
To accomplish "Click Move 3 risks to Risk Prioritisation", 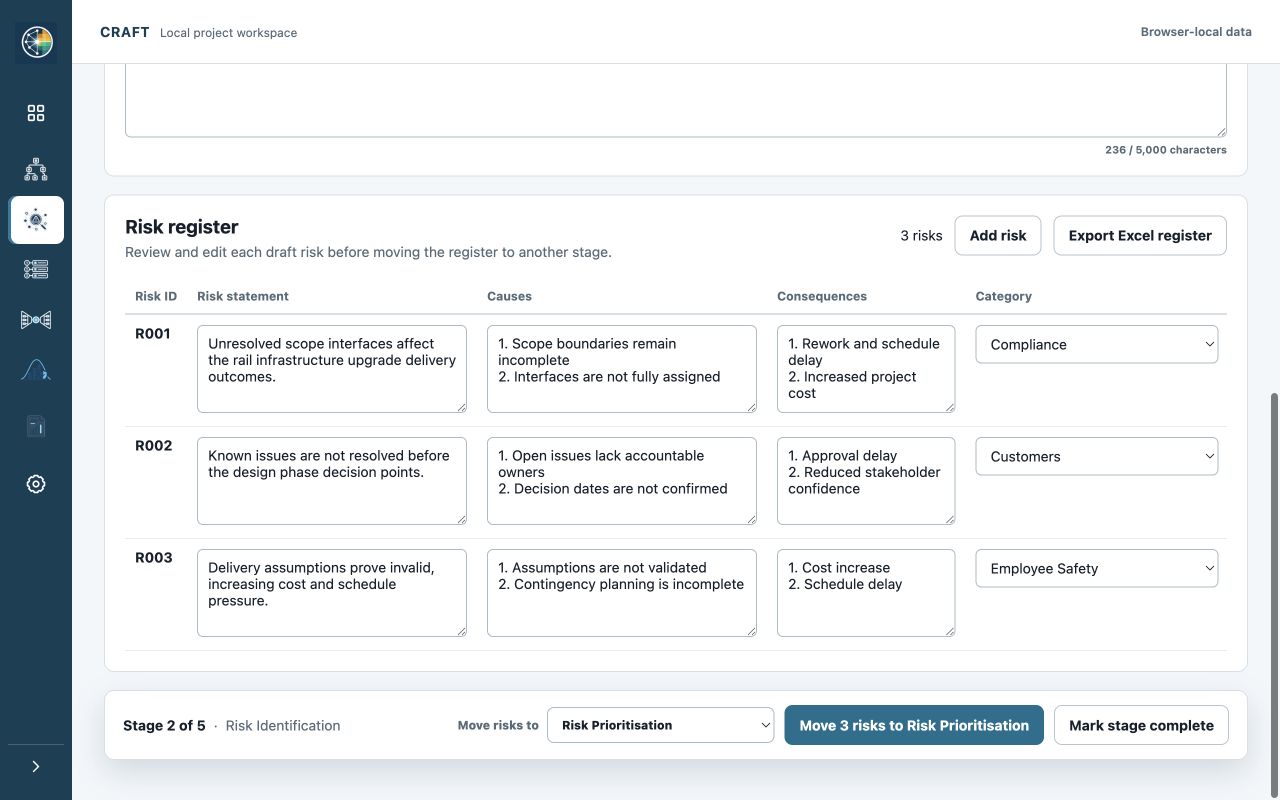I will pos(914,725).
